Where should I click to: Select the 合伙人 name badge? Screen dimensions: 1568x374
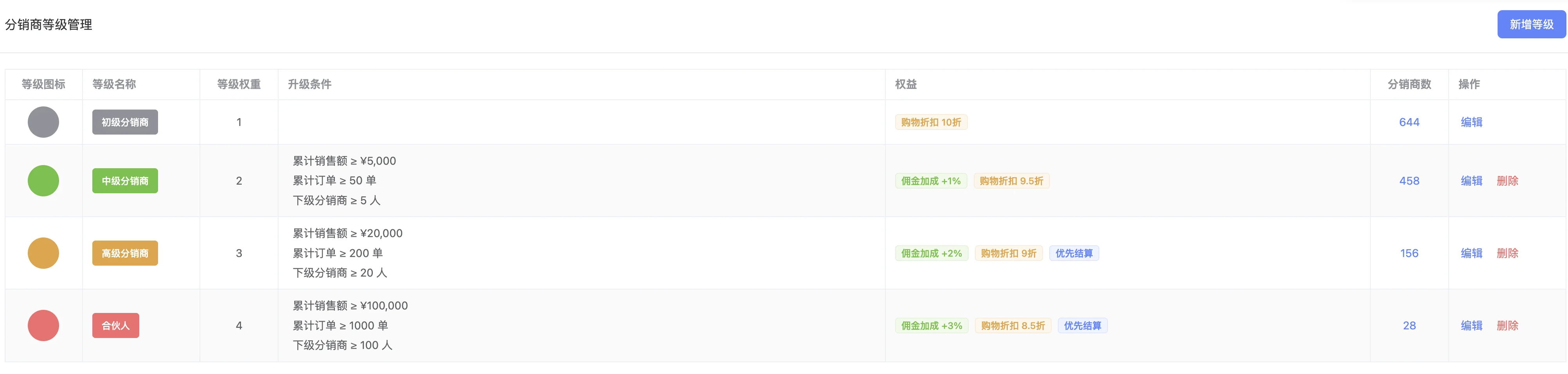tap(116, 325)
